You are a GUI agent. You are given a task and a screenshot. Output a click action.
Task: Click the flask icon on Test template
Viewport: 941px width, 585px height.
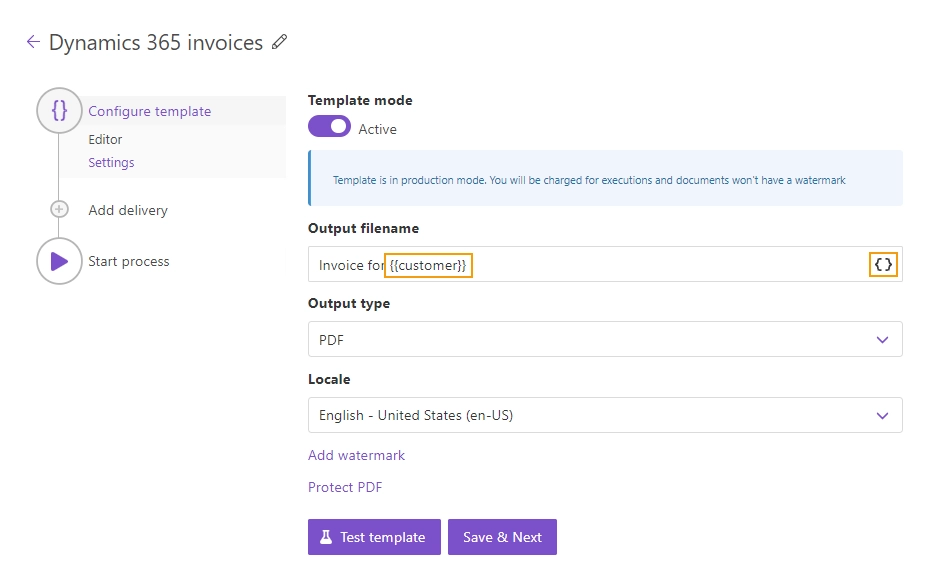pyautogui.click(x=326, y=537)
